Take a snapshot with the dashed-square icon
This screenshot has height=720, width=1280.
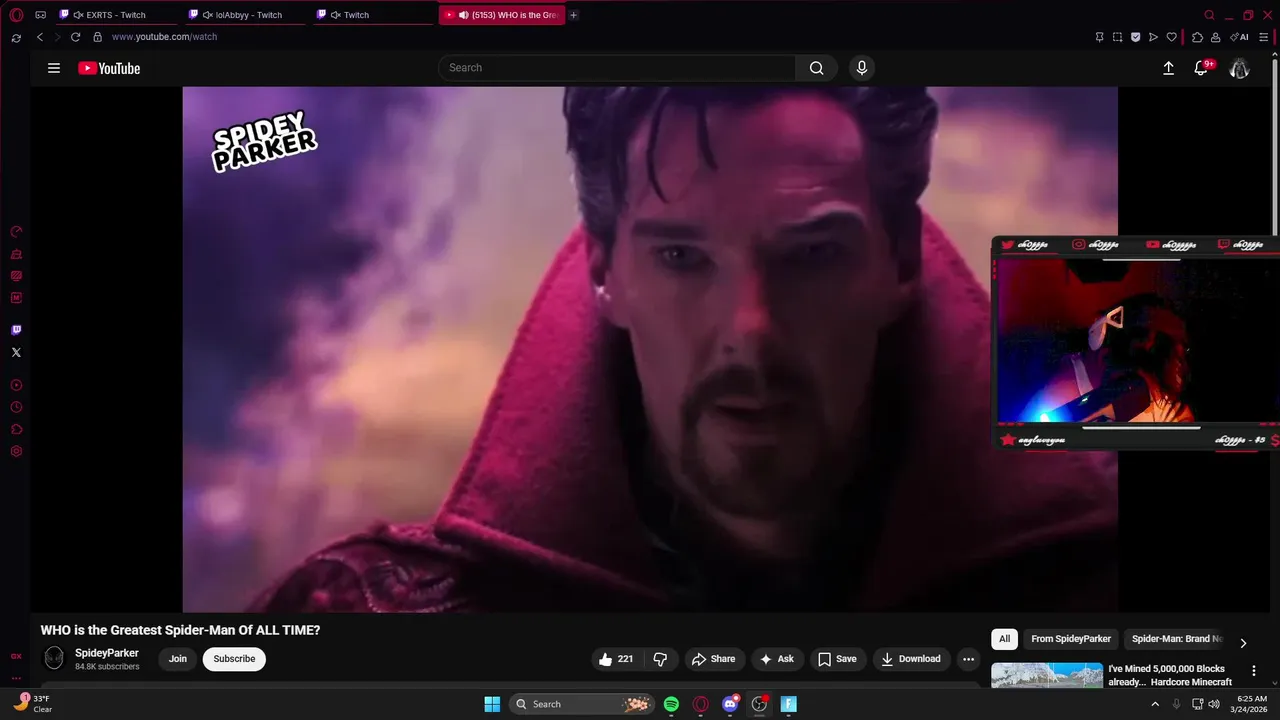[x=1117, y=37]
